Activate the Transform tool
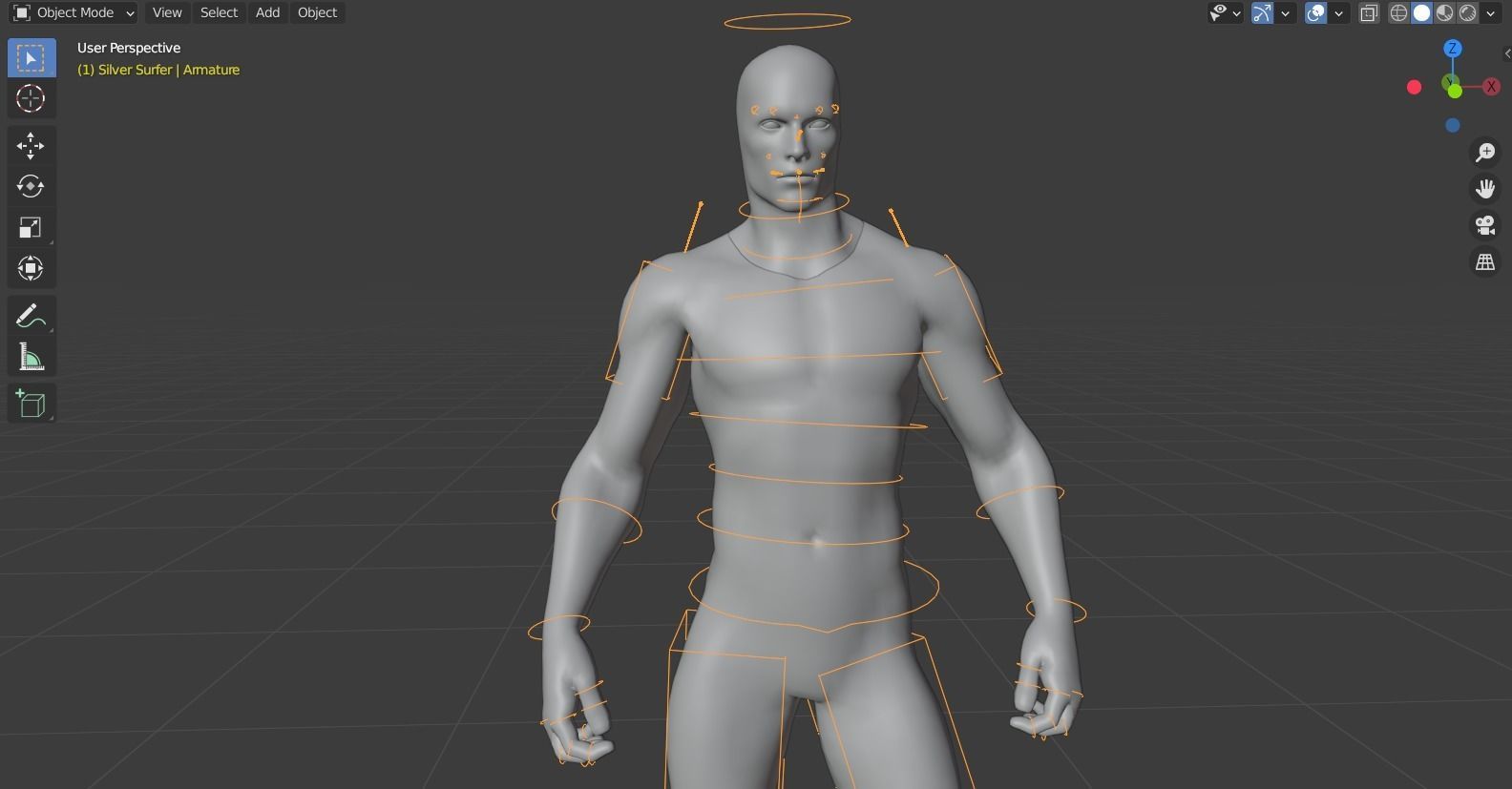This screenshot has height=789, width=1512. pyautogui.click(x=31, y=268)
